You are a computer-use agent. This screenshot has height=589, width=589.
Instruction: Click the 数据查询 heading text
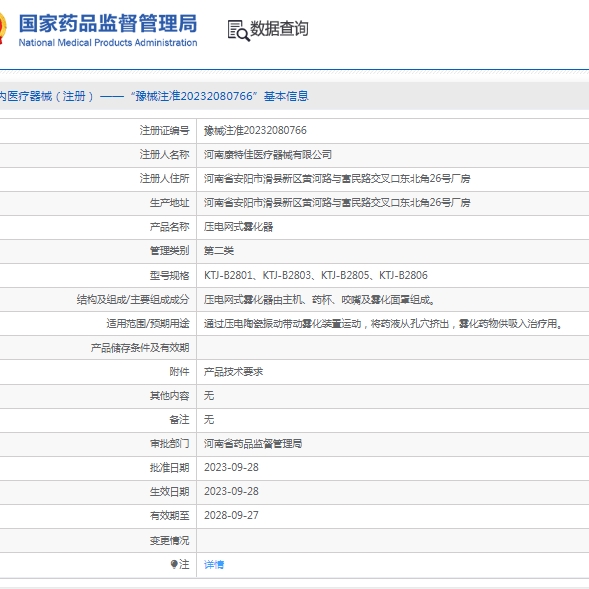(279, 29)
